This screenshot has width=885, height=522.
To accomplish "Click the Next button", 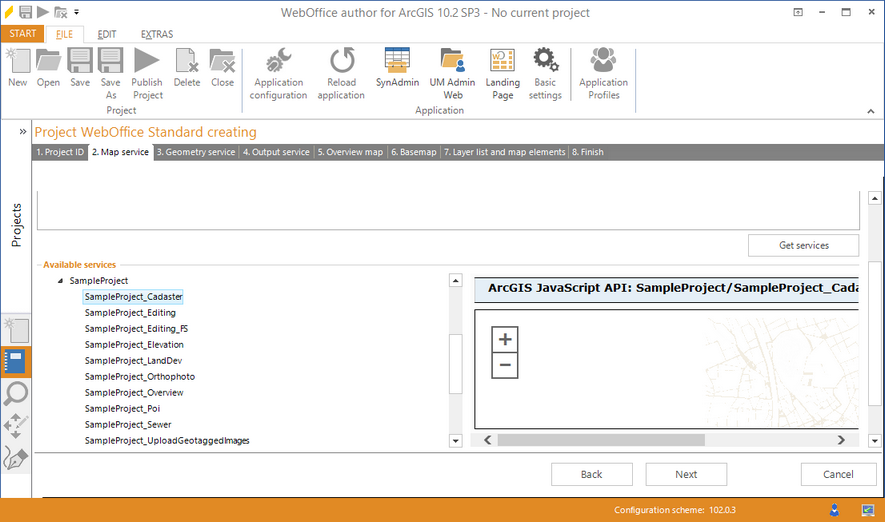I will 686,475.
